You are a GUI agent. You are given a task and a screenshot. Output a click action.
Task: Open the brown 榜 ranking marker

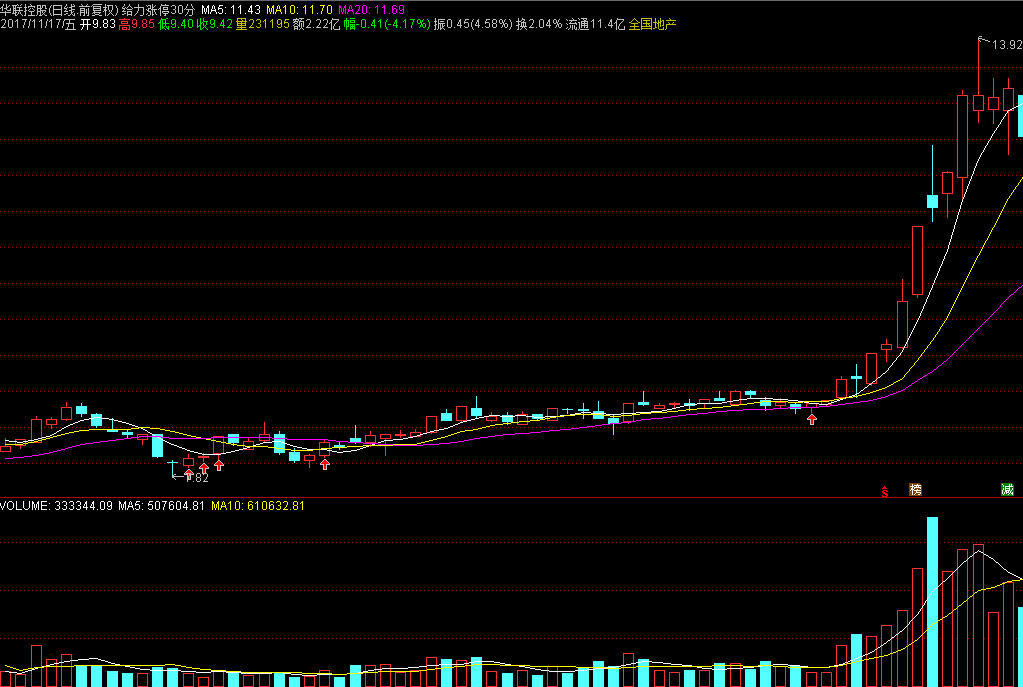pos(916,490)
